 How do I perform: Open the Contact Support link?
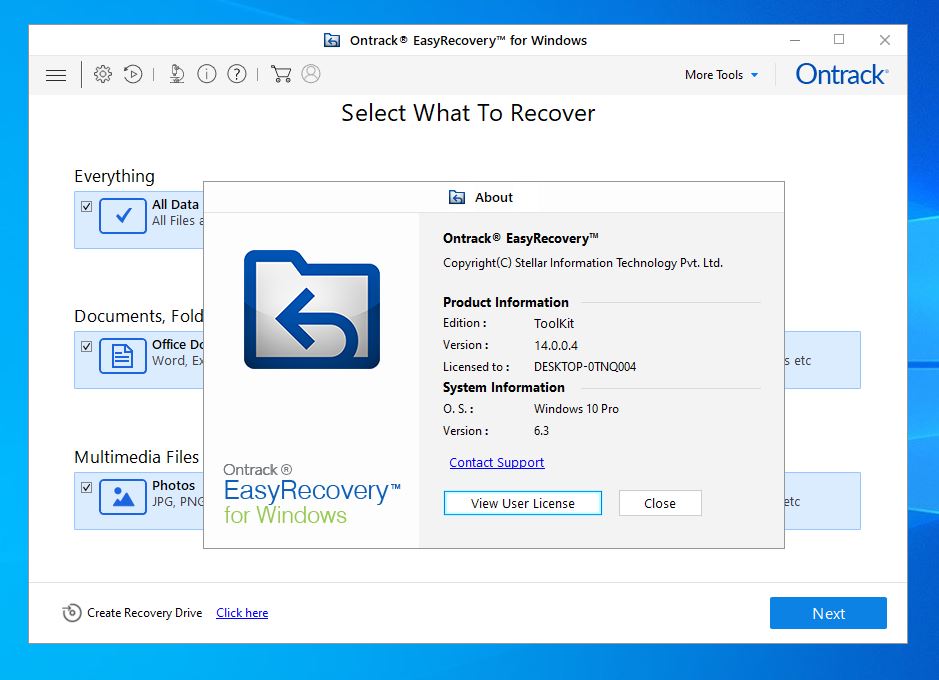coord(496,463)
